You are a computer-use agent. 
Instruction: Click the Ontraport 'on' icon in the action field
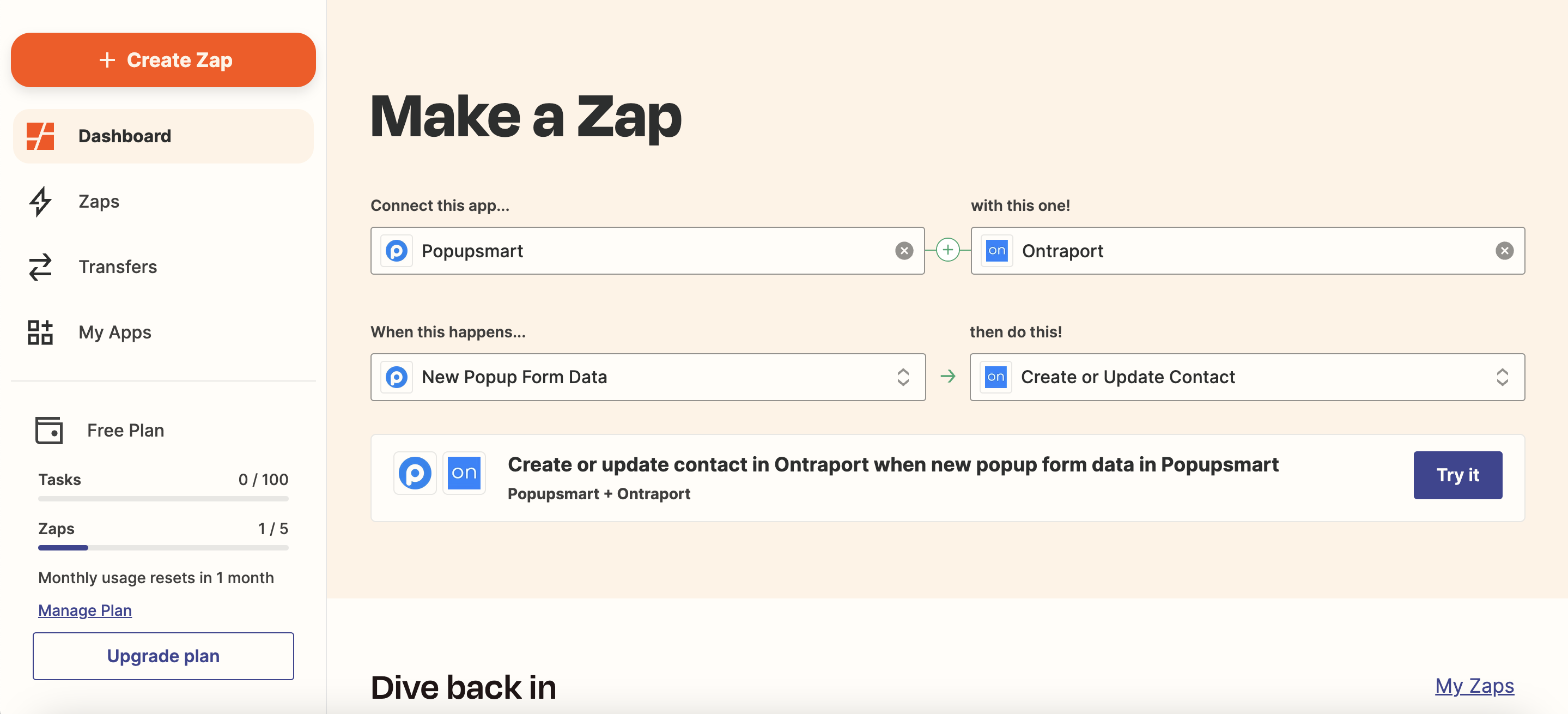996,250
